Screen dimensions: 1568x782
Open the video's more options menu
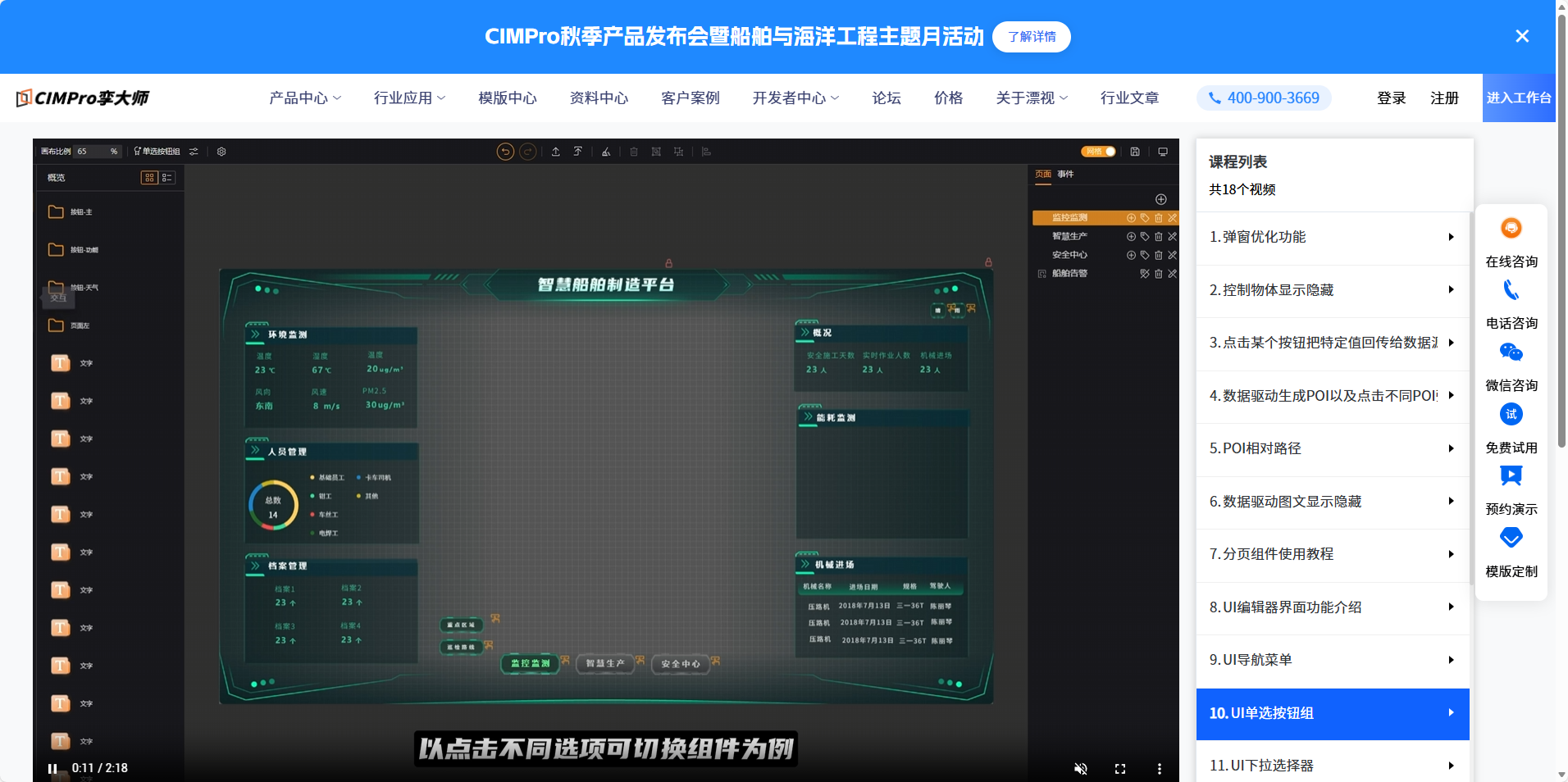click(1160, 769)
